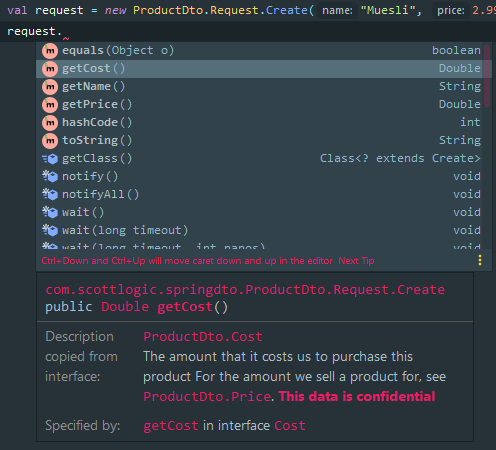Image resolution: width=496 pixels, height=450 pixels.
Task: Click the name: parameter hint
Action: click(x=337, y=11)
